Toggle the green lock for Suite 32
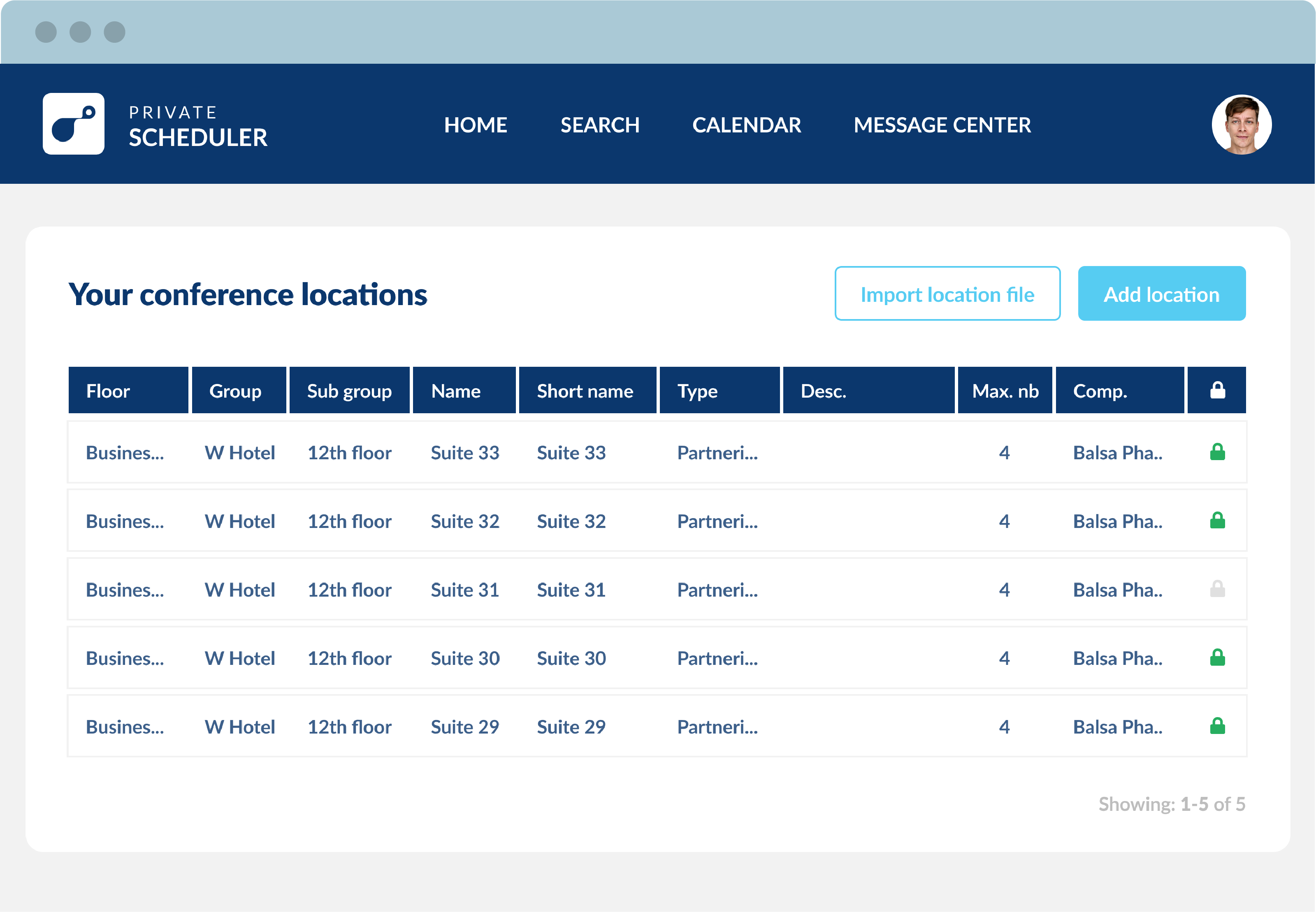The width and height of the screenshot is (1316, 912). [1217, 521]
